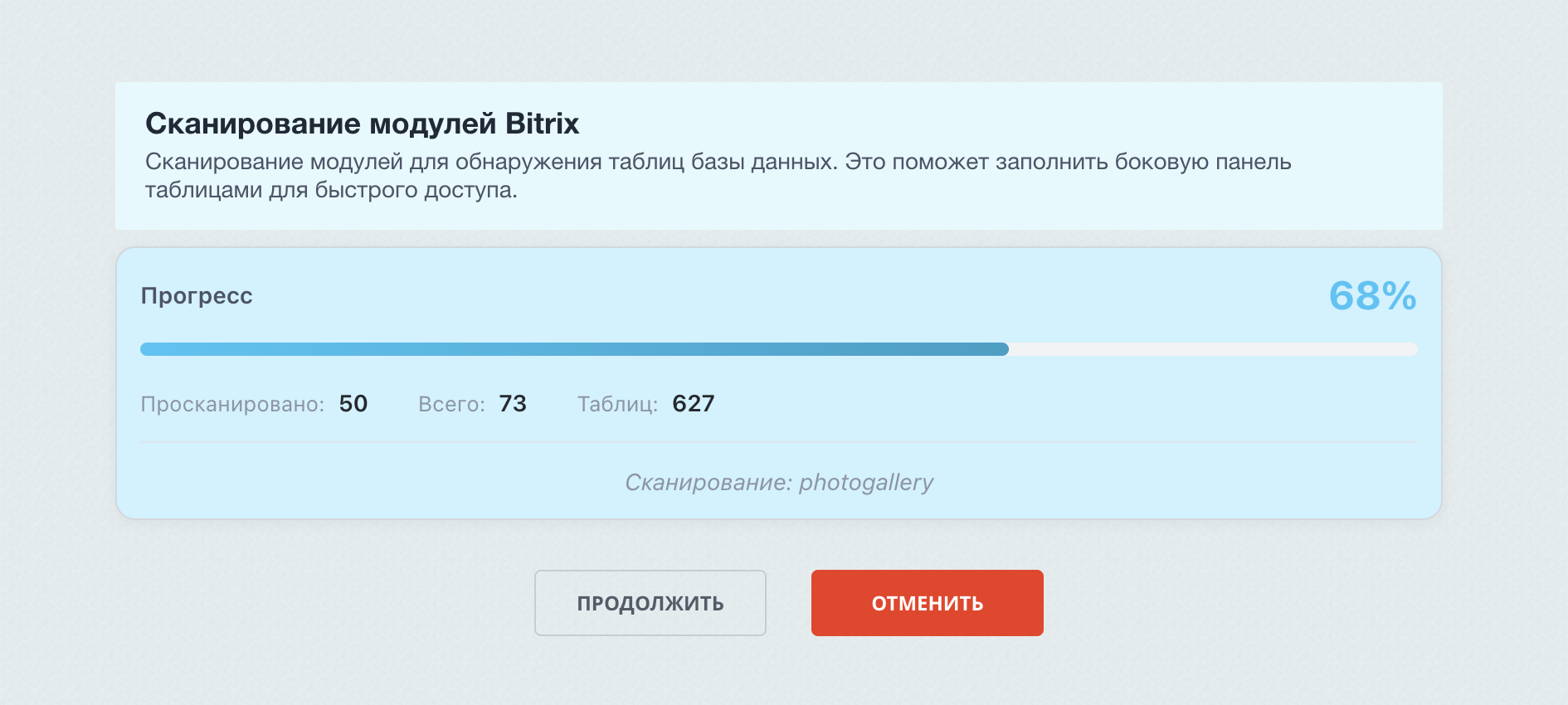Screen dimensions: 1568x705
Task: Click the Сканирование: photogallery footer area
Action: pyautogui.click(x=780, y=482)
